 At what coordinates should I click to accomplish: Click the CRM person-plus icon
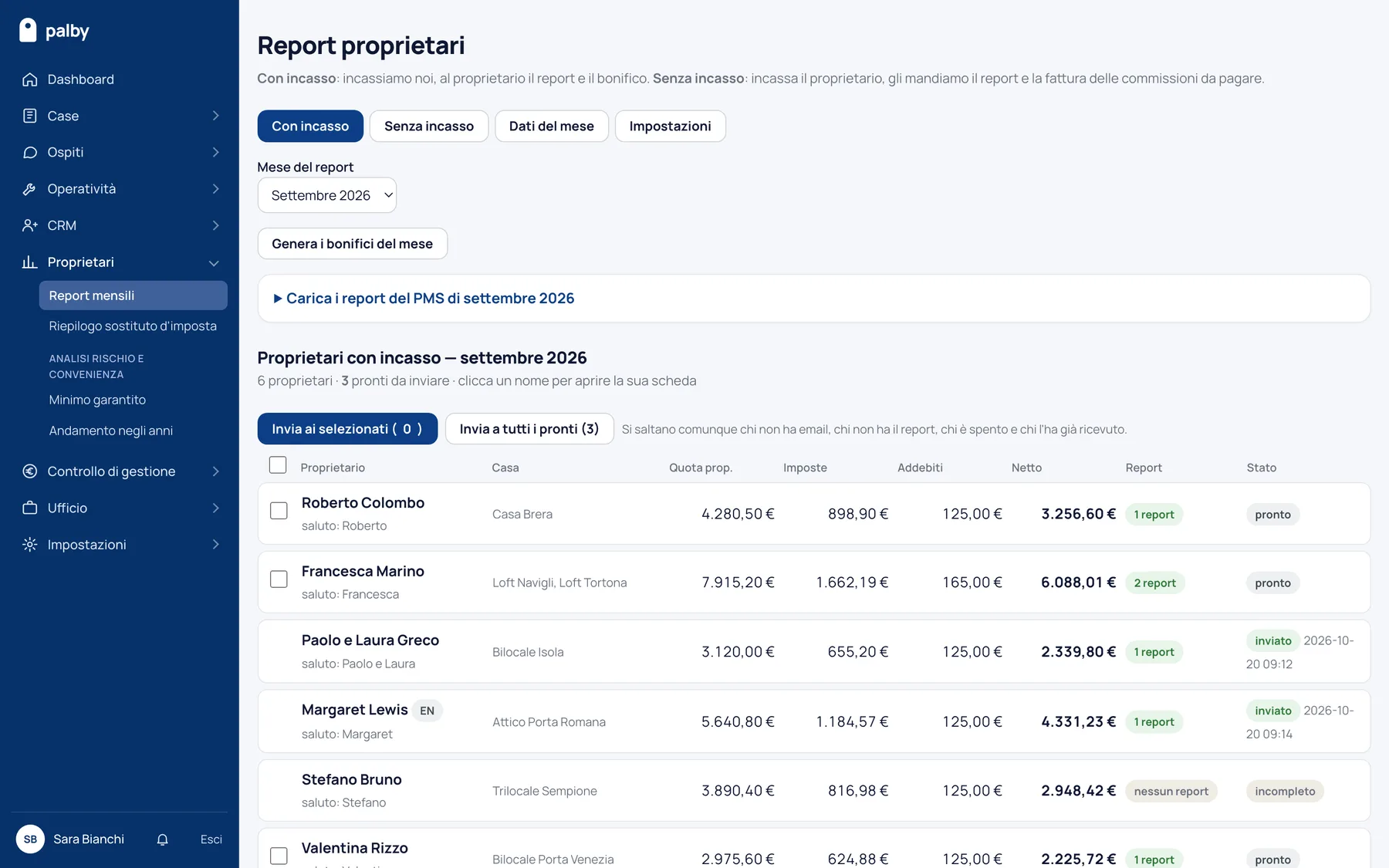pyautogui.click(x=30, y=225)
